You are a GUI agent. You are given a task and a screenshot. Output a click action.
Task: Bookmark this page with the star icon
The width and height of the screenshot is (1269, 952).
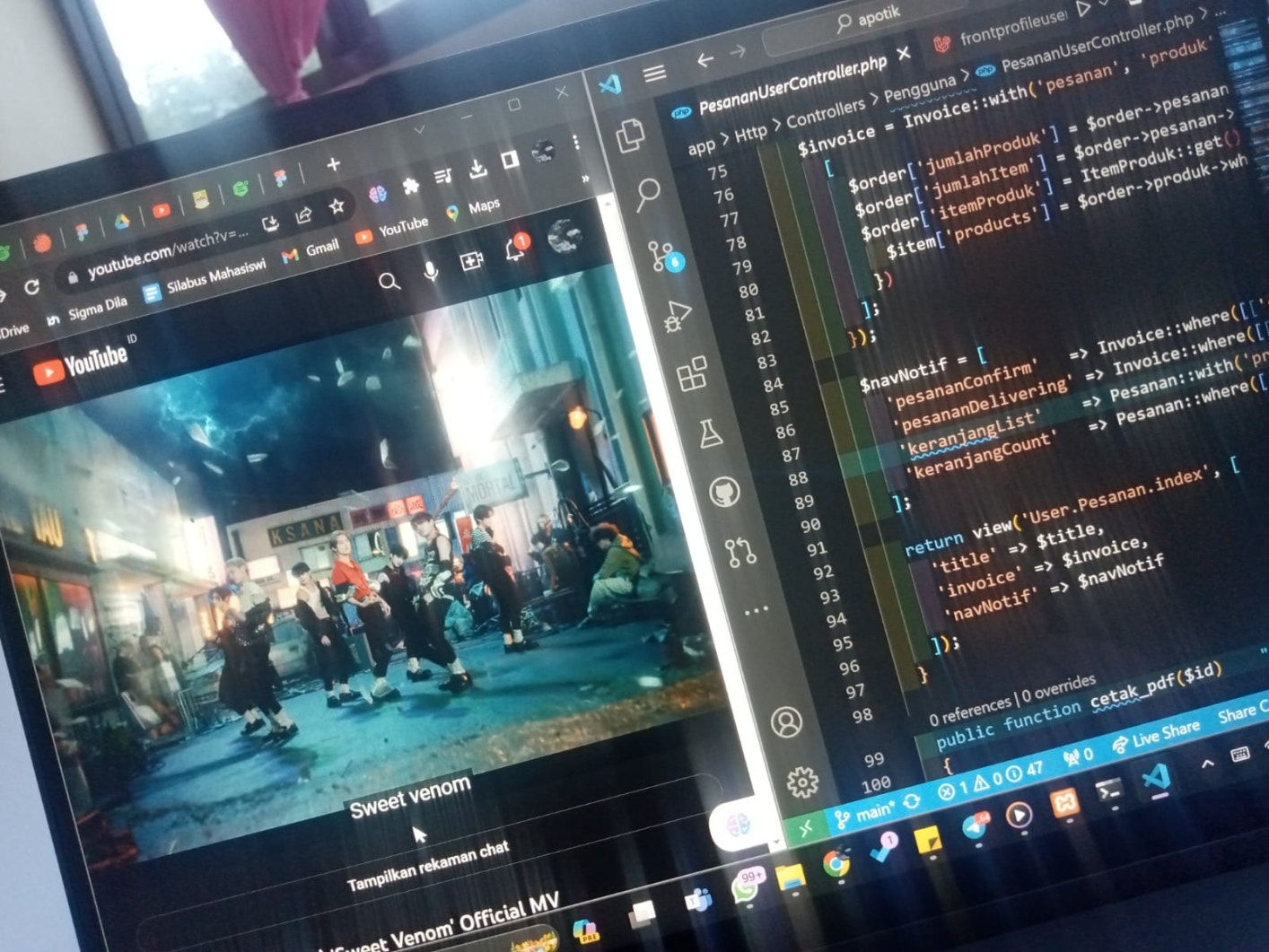(x=337, y=207)
